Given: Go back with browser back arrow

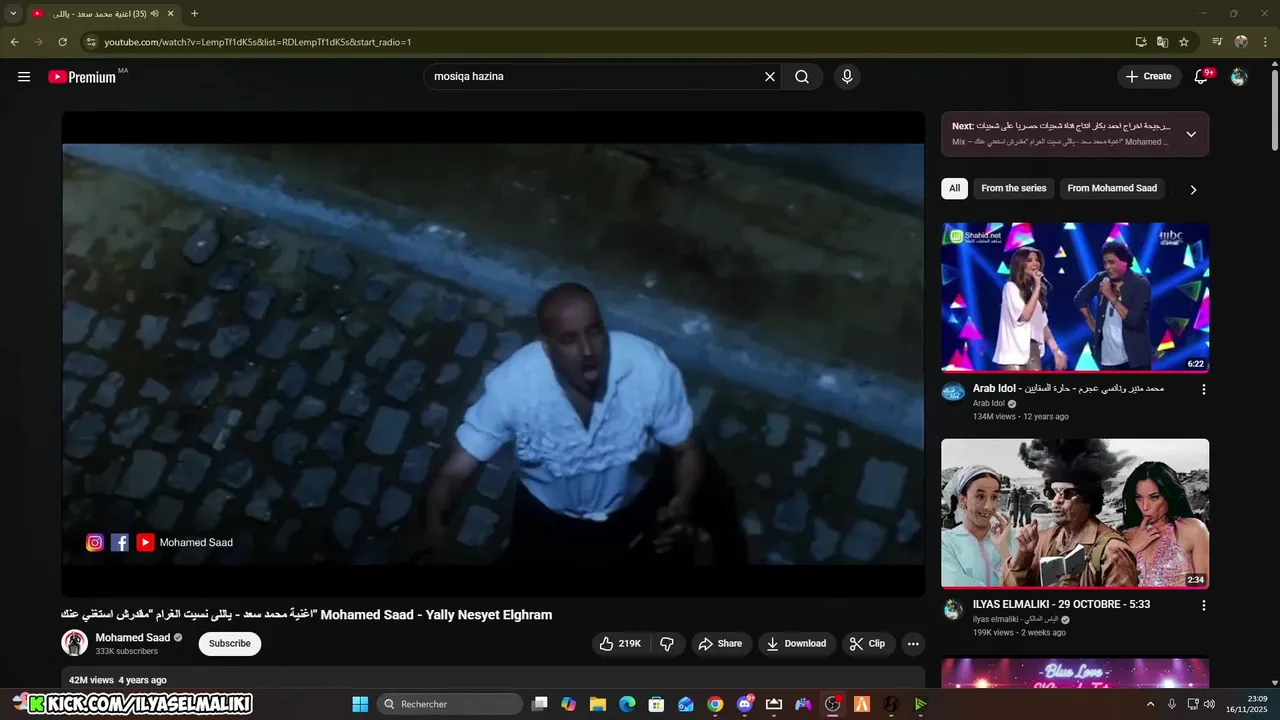Looking at the screenshot, I should (x=14, y=42).
